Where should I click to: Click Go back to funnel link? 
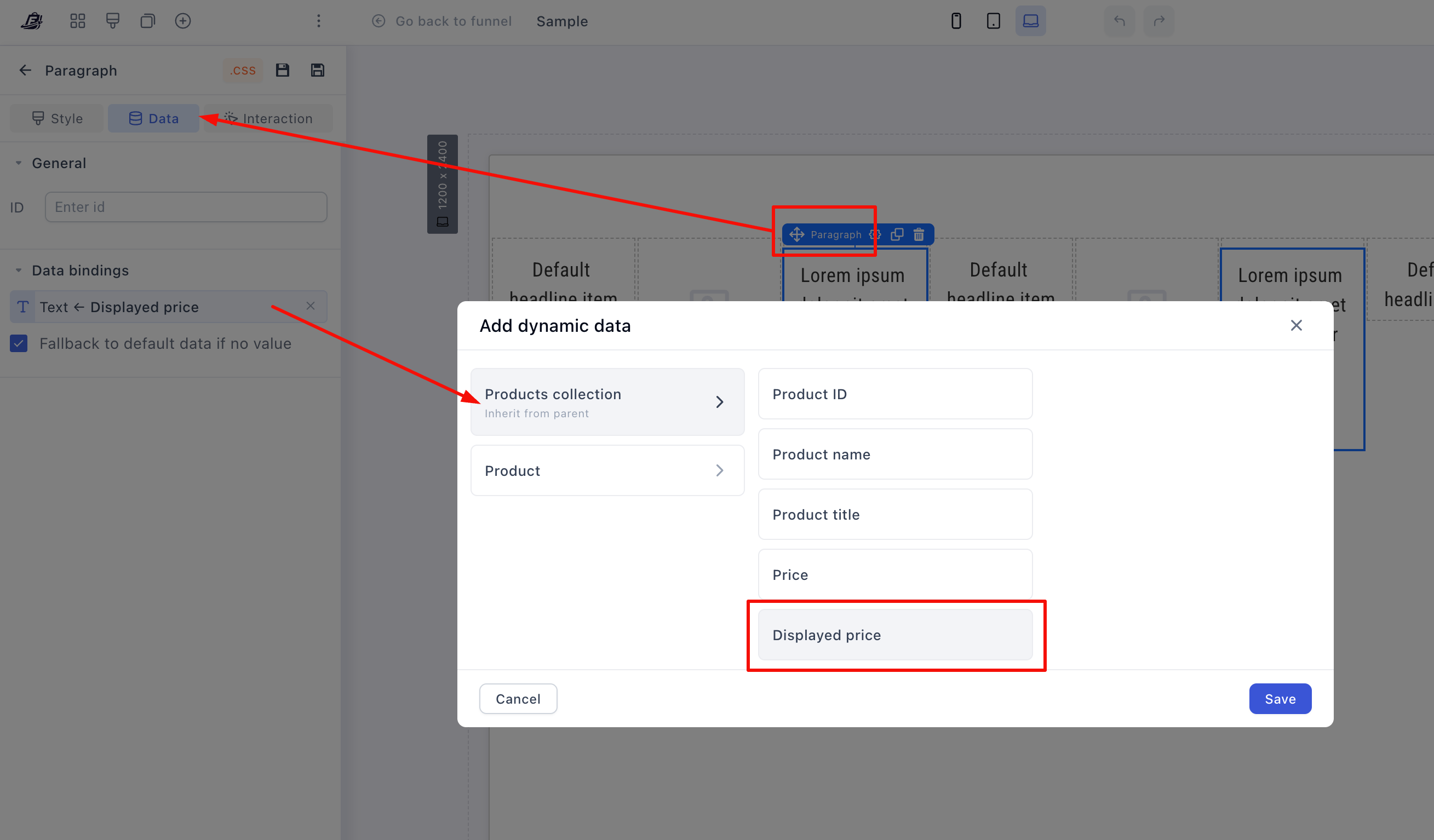(x=442, y=21)
